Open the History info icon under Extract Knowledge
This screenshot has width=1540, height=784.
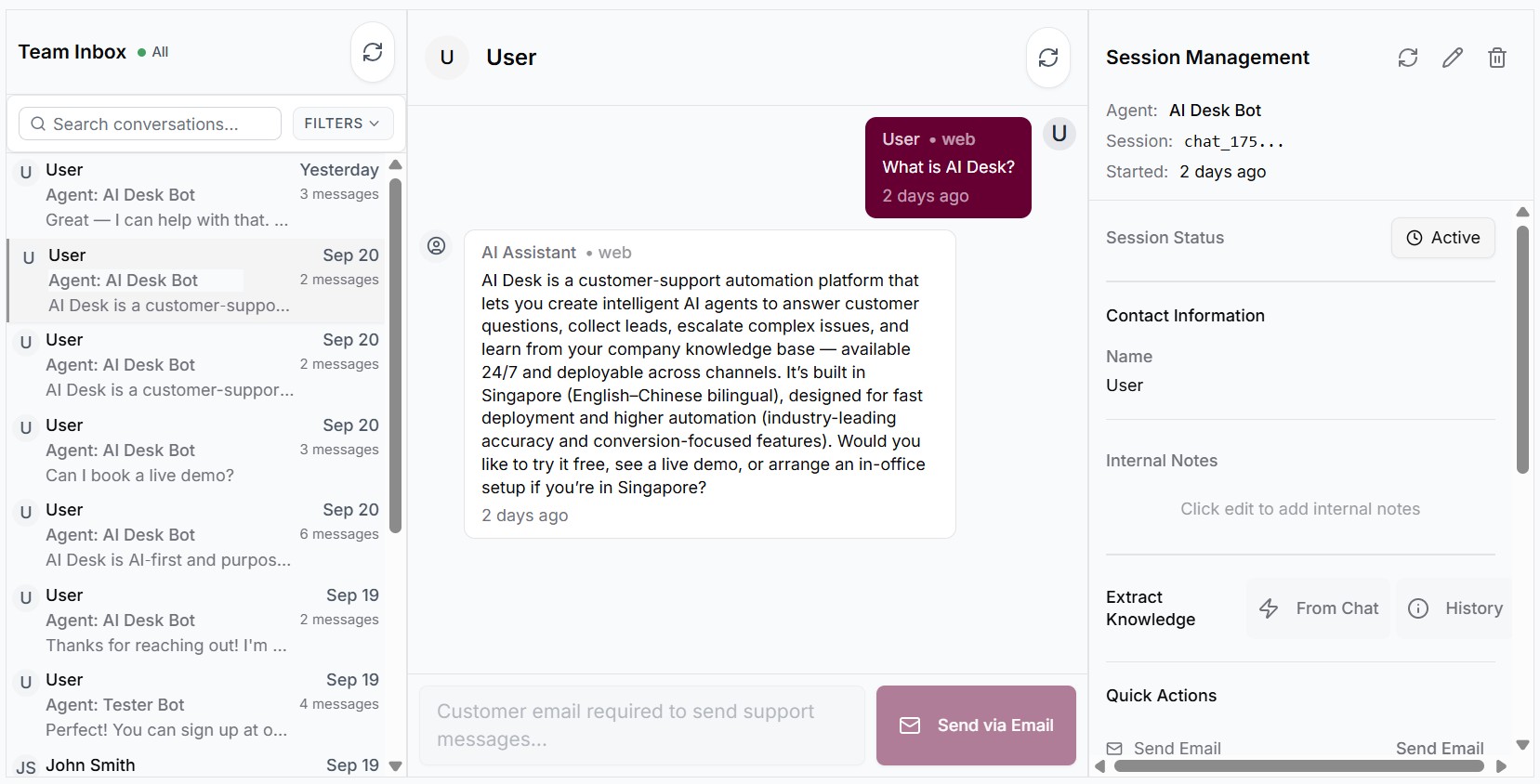[x=1418, y=608]
